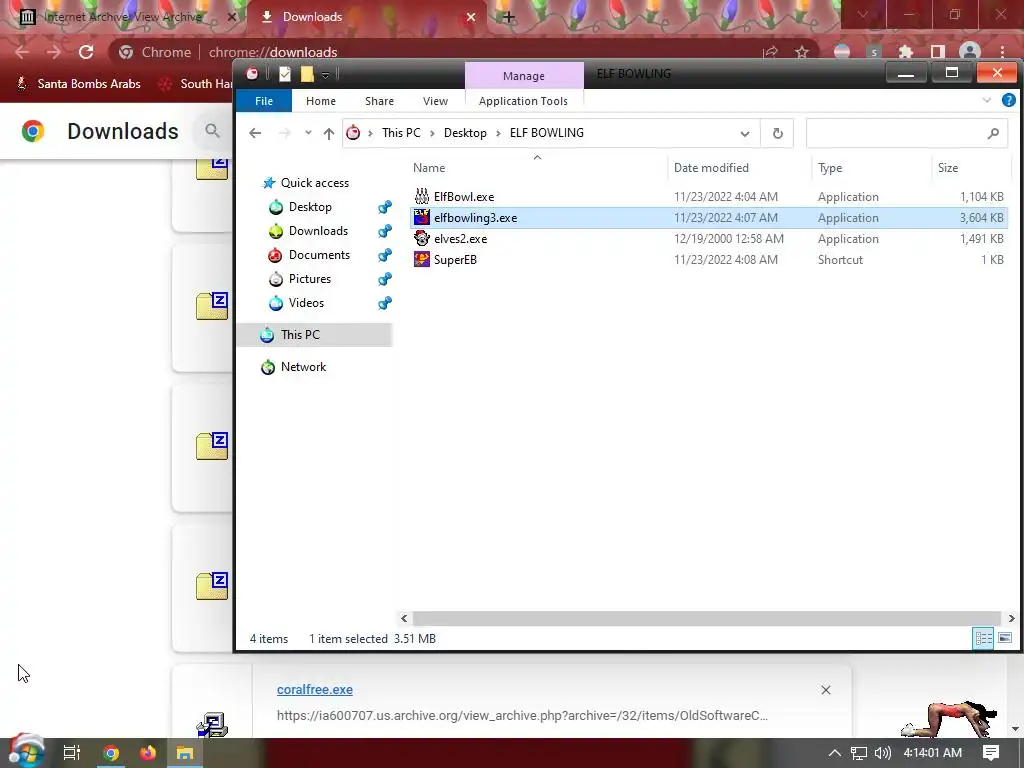This screenshot has height=768, width=1024.
Task: Switch to Internet Archive View Archive tab
Action: [x=124, y=17]
